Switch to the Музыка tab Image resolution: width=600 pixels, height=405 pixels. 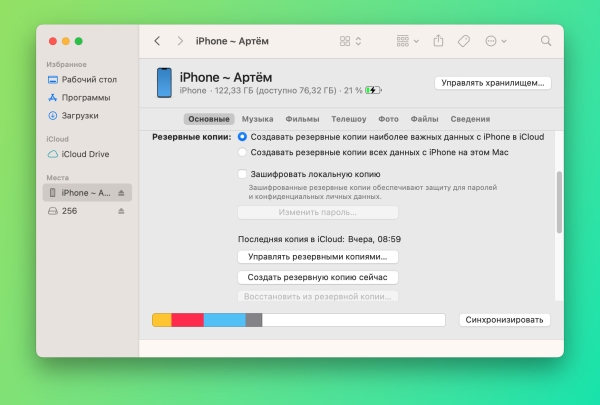pos(257,119)
